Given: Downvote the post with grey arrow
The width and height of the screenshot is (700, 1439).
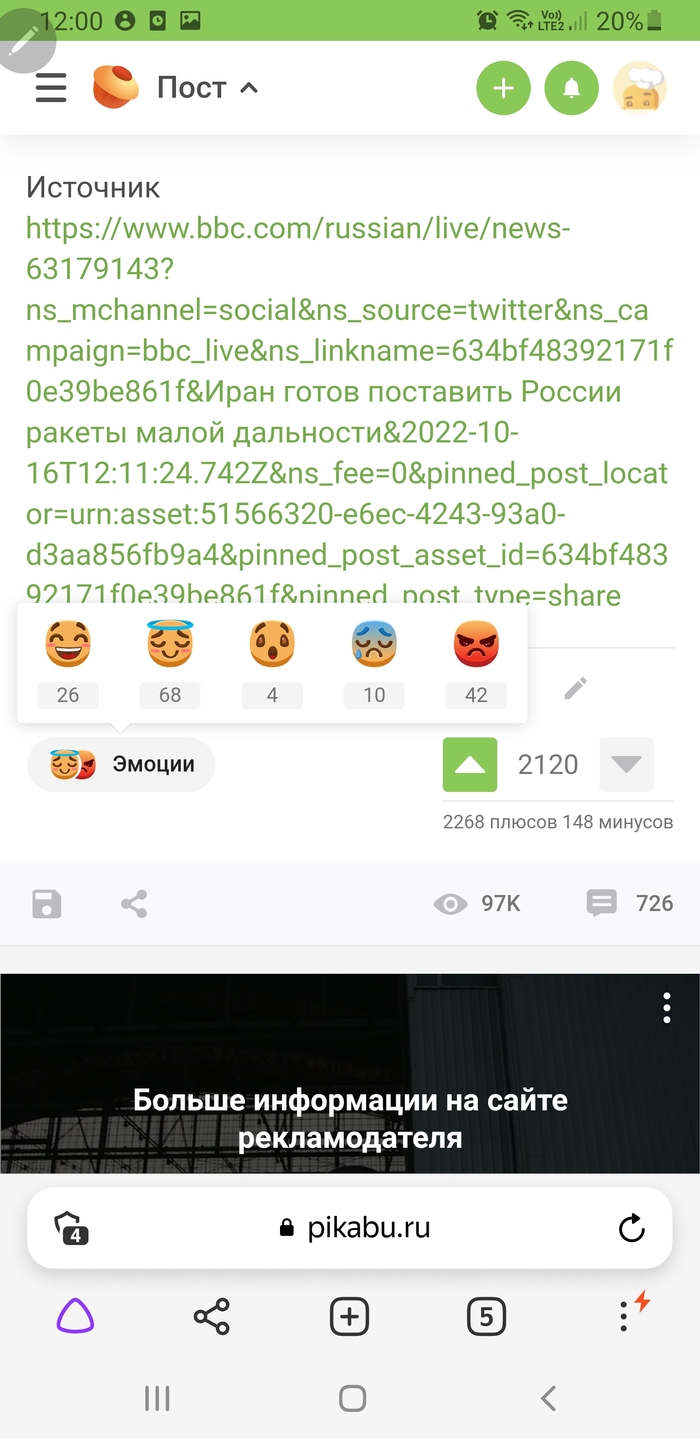Looking at the screenshot, I should pyautogui.click(x=626, y=765).
